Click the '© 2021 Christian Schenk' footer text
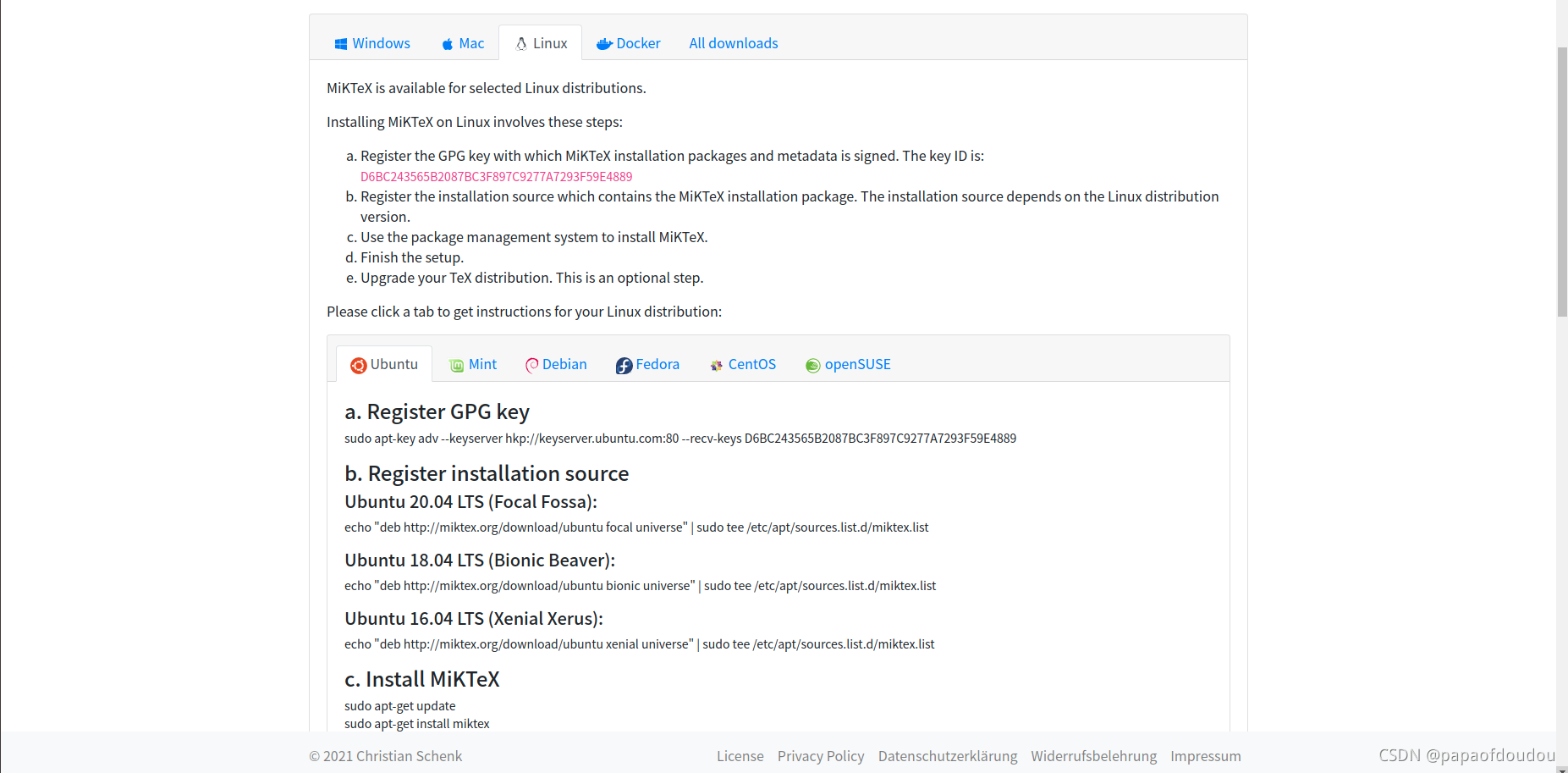This screenshot has height=773, width=1568. [x=386, y=756]
